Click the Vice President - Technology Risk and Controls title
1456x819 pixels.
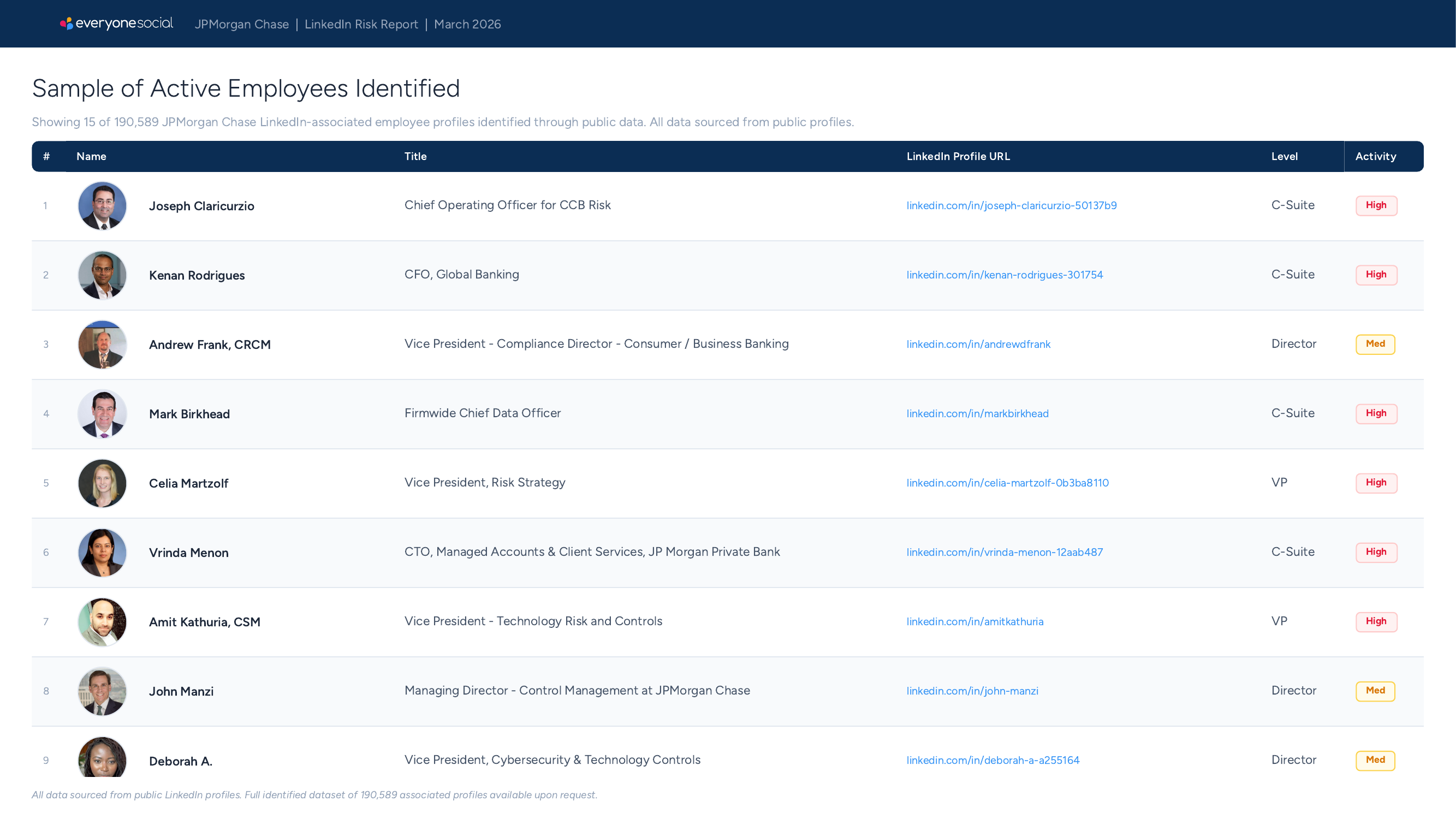click(533, 621)
